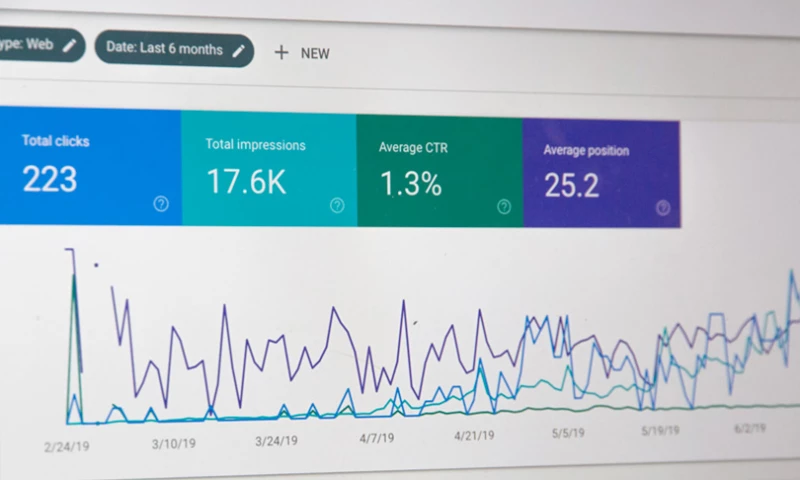The height and width of the screenshot is (480, 800).
Task: Click the 5/19/19 axis date label
Action: pos(660,431)
